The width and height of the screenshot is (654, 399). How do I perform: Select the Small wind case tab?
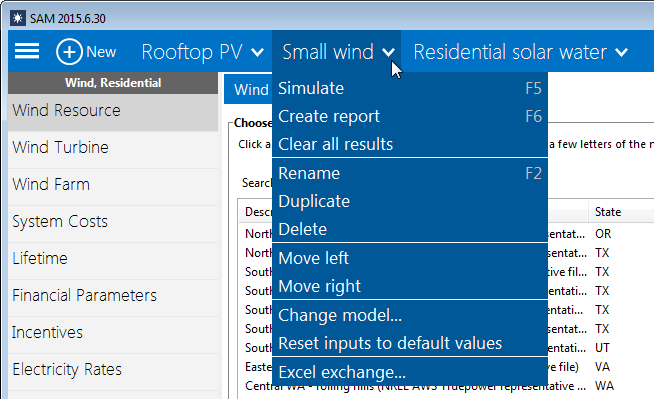click(x=328, y=52)
